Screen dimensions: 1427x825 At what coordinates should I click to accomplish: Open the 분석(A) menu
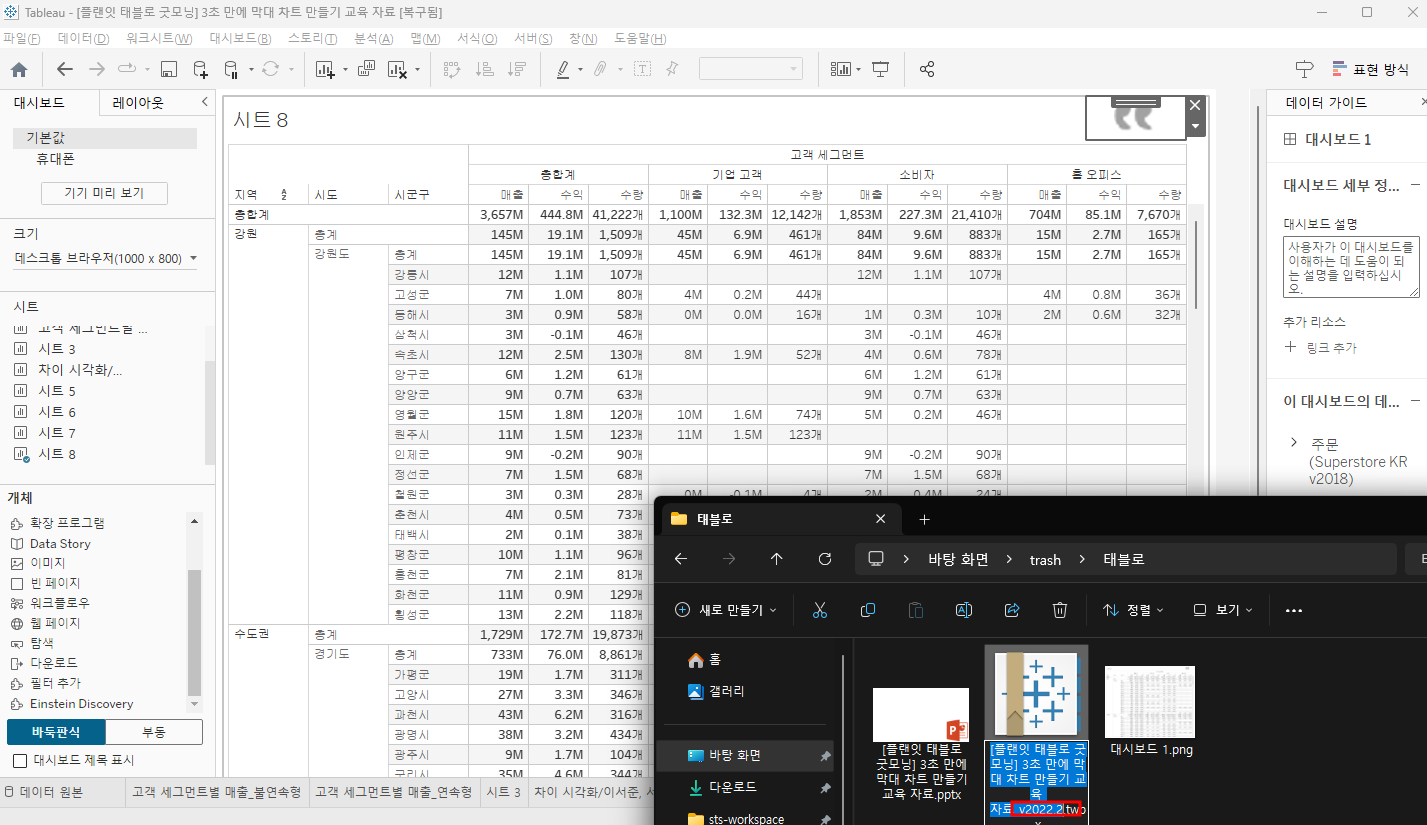(373, 38)
